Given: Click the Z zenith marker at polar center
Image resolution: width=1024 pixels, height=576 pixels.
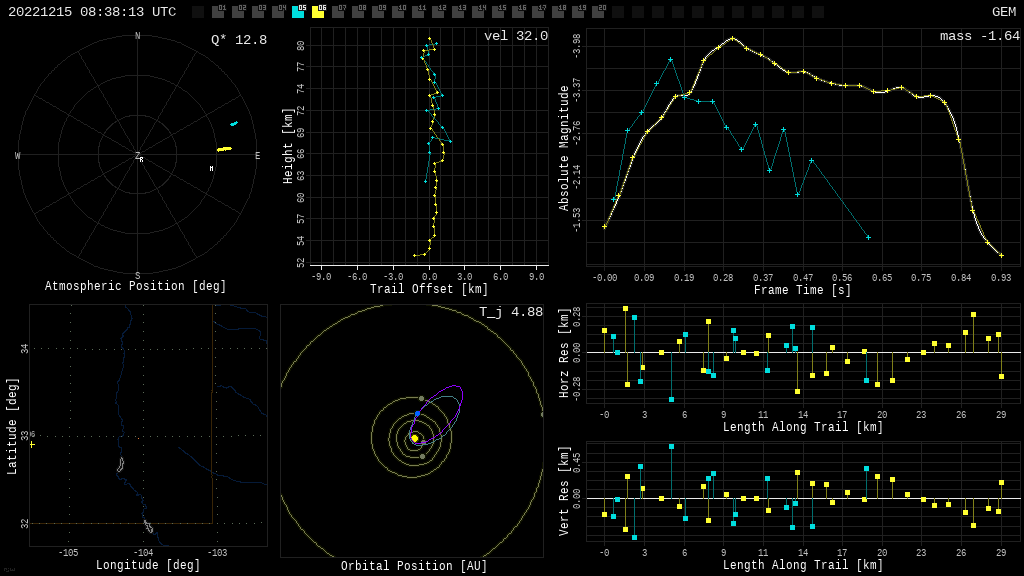Looking at the screenshot, I should [x=138, y=156].
